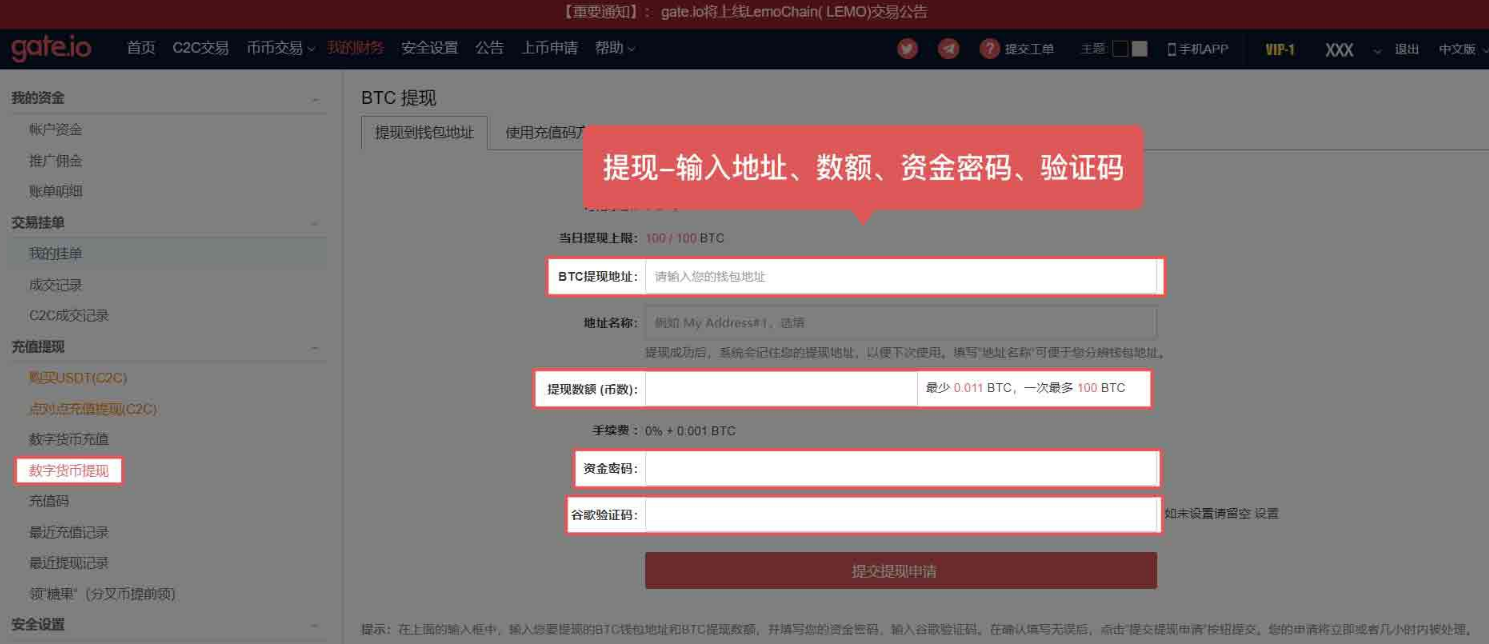Open the Twitter icon link
Image resolution: width=1489 pixels, height=644 pixels.
(907, 49)
